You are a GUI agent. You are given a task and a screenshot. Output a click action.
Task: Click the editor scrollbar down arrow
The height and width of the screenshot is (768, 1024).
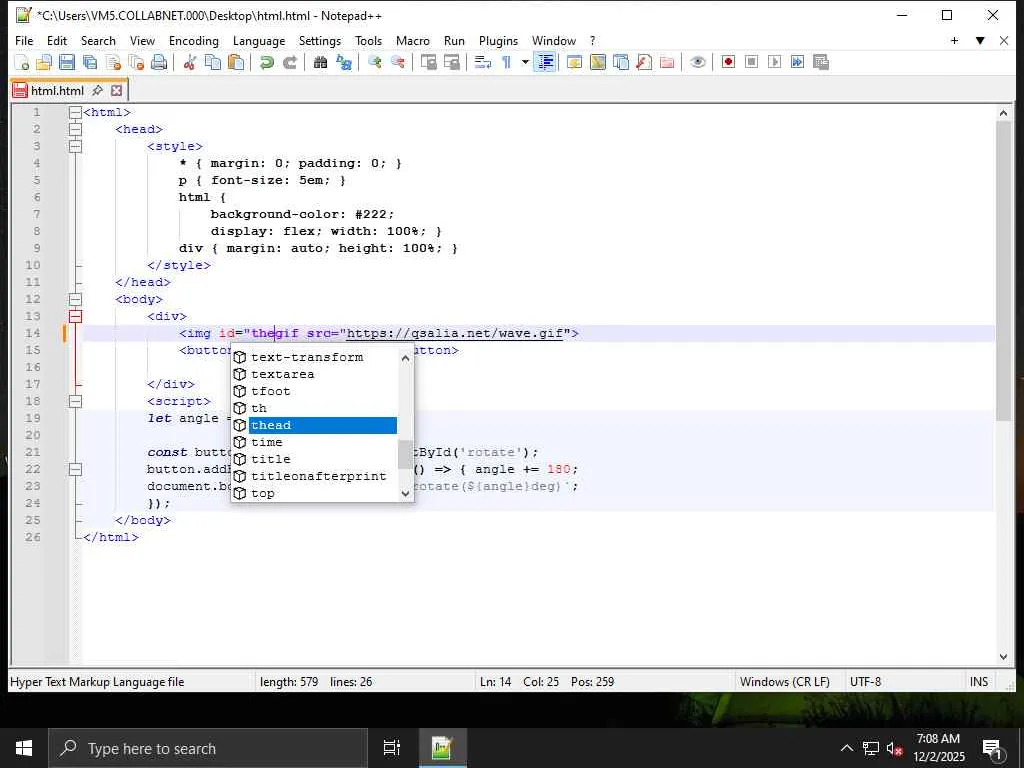click(1003, 657)
